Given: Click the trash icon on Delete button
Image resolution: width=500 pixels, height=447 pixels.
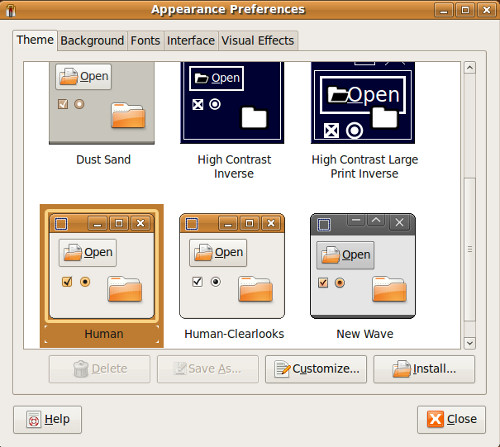Looking at the screenshot, I should point(81,369).
